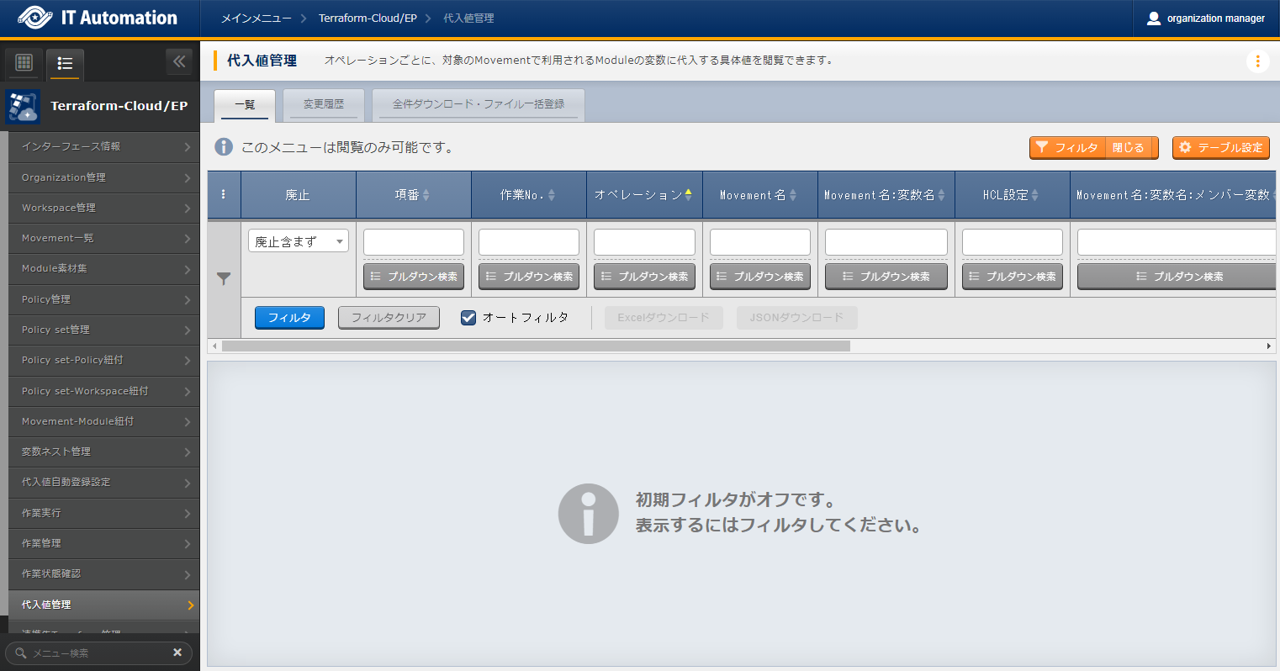Open プルダウン検索 under 項番 column

click(413, 277)
